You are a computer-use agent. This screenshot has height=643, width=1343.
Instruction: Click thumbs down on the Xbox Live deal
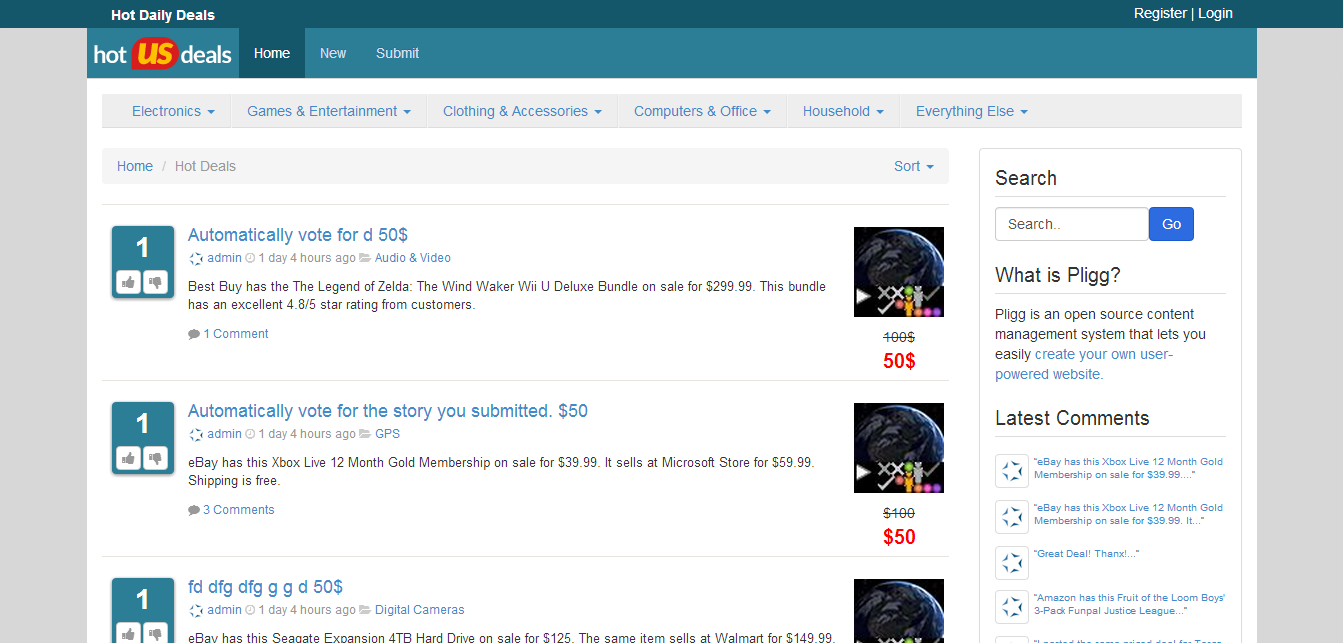point(155,459)
